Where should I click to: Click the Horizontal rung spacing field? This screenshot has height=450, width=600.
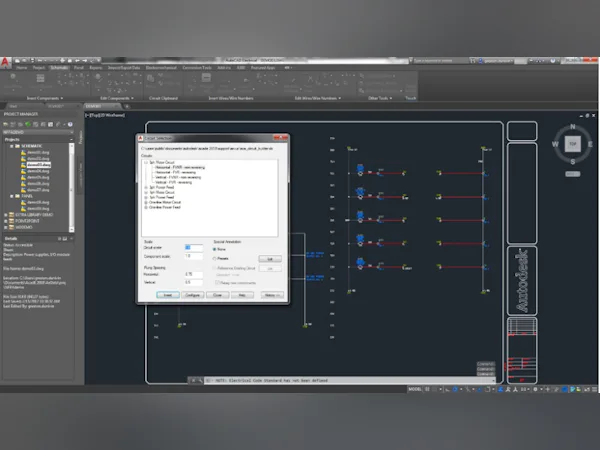pyautogui.click(x=194, y=274)
